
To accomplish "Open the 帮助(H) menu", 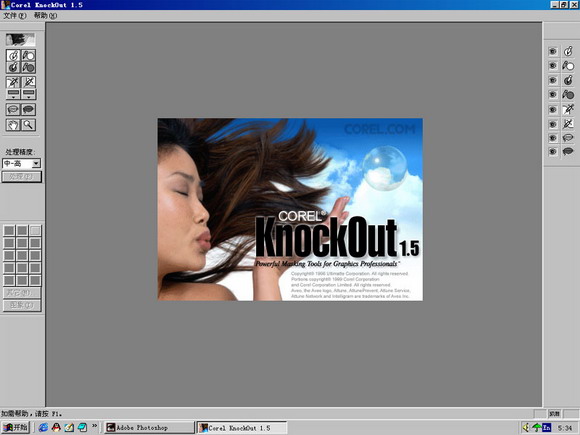I will (45, 16).
